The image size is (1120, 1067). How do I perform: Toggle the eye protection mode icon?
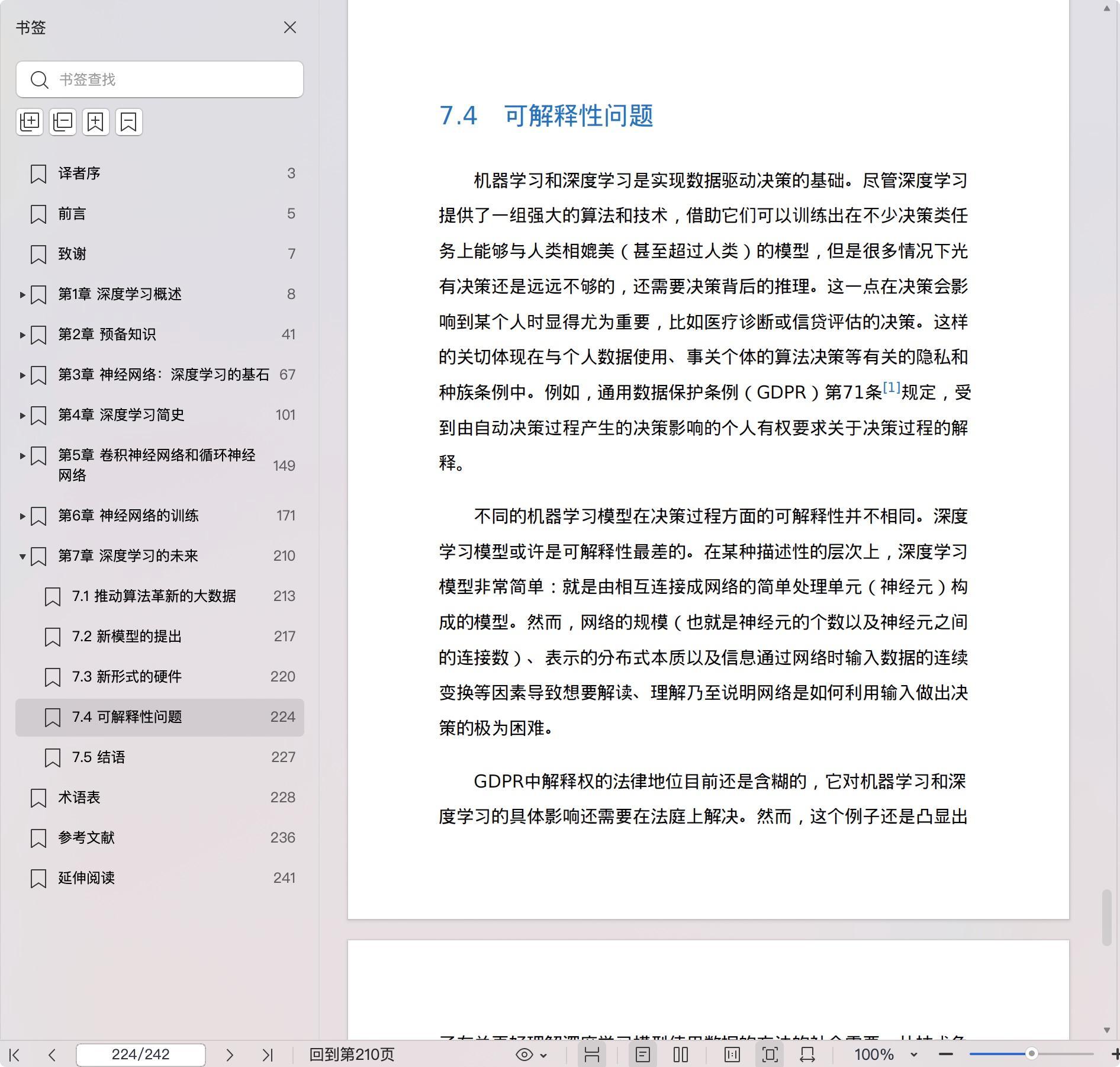click(x=524, y=1055)
